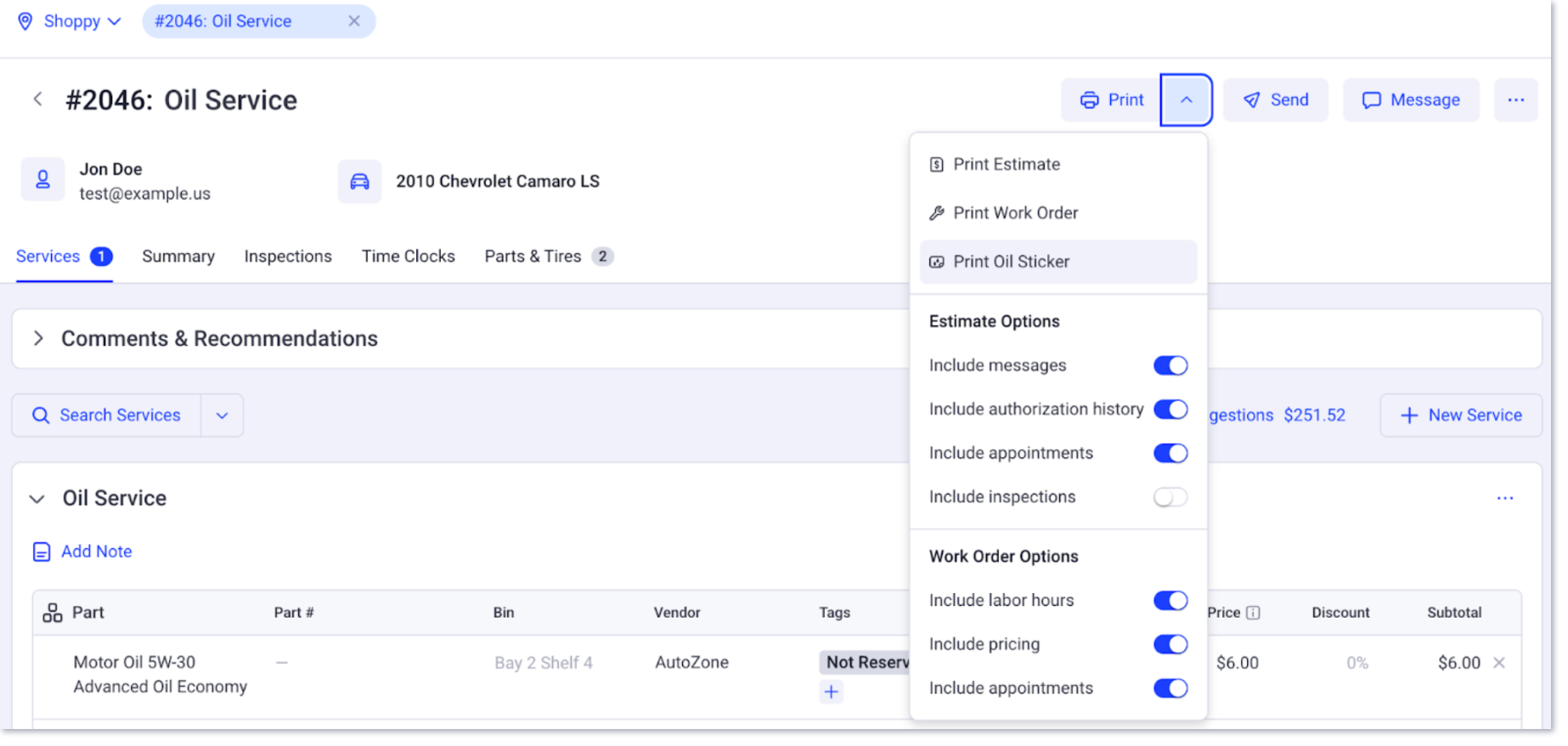This screenshot has height=746, width=1568.
Task: Click the vehicle car icon
Action: 360,181
